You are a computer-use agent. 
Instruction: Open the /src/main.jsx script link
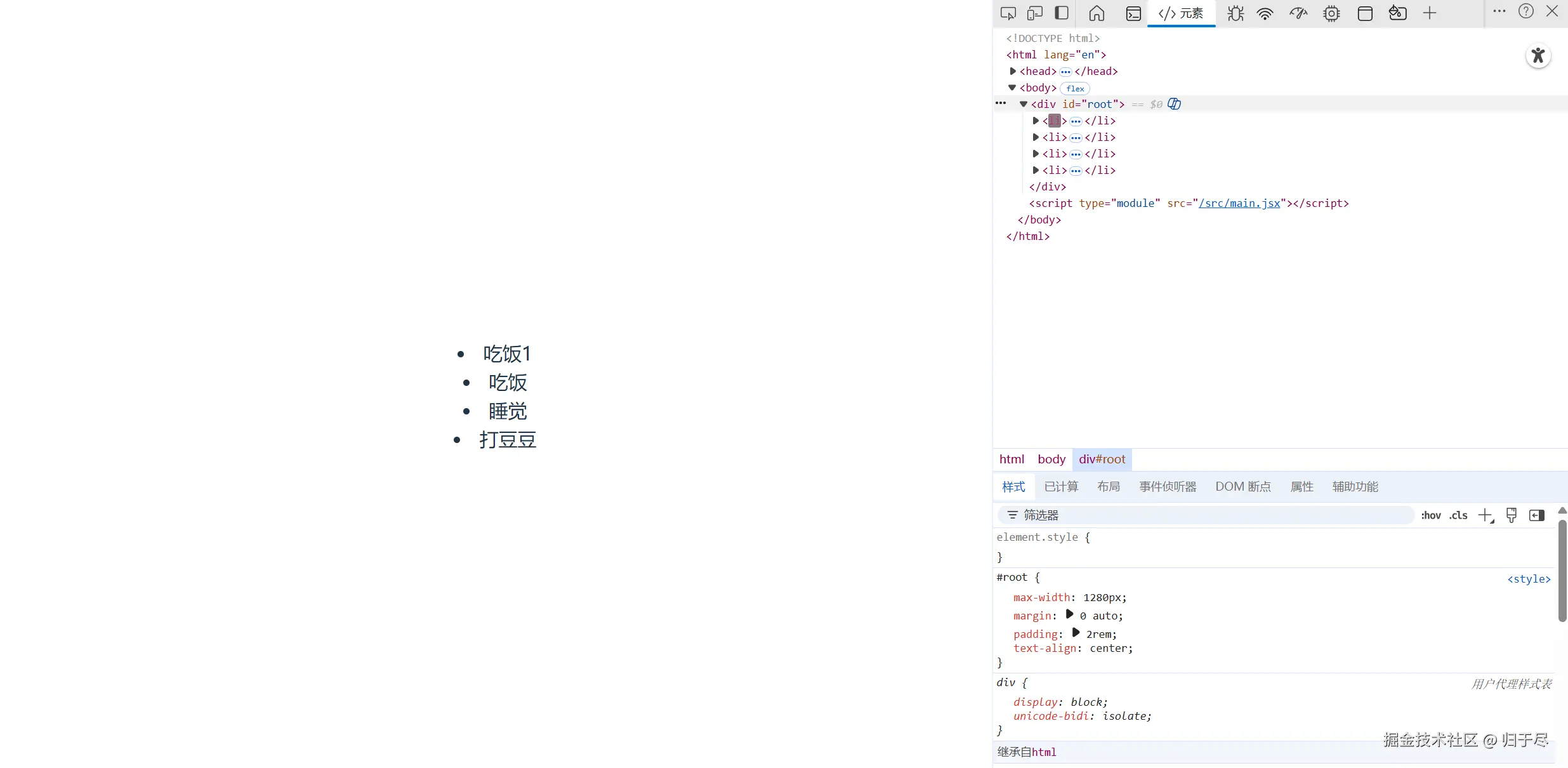[x=1239, y=203]
